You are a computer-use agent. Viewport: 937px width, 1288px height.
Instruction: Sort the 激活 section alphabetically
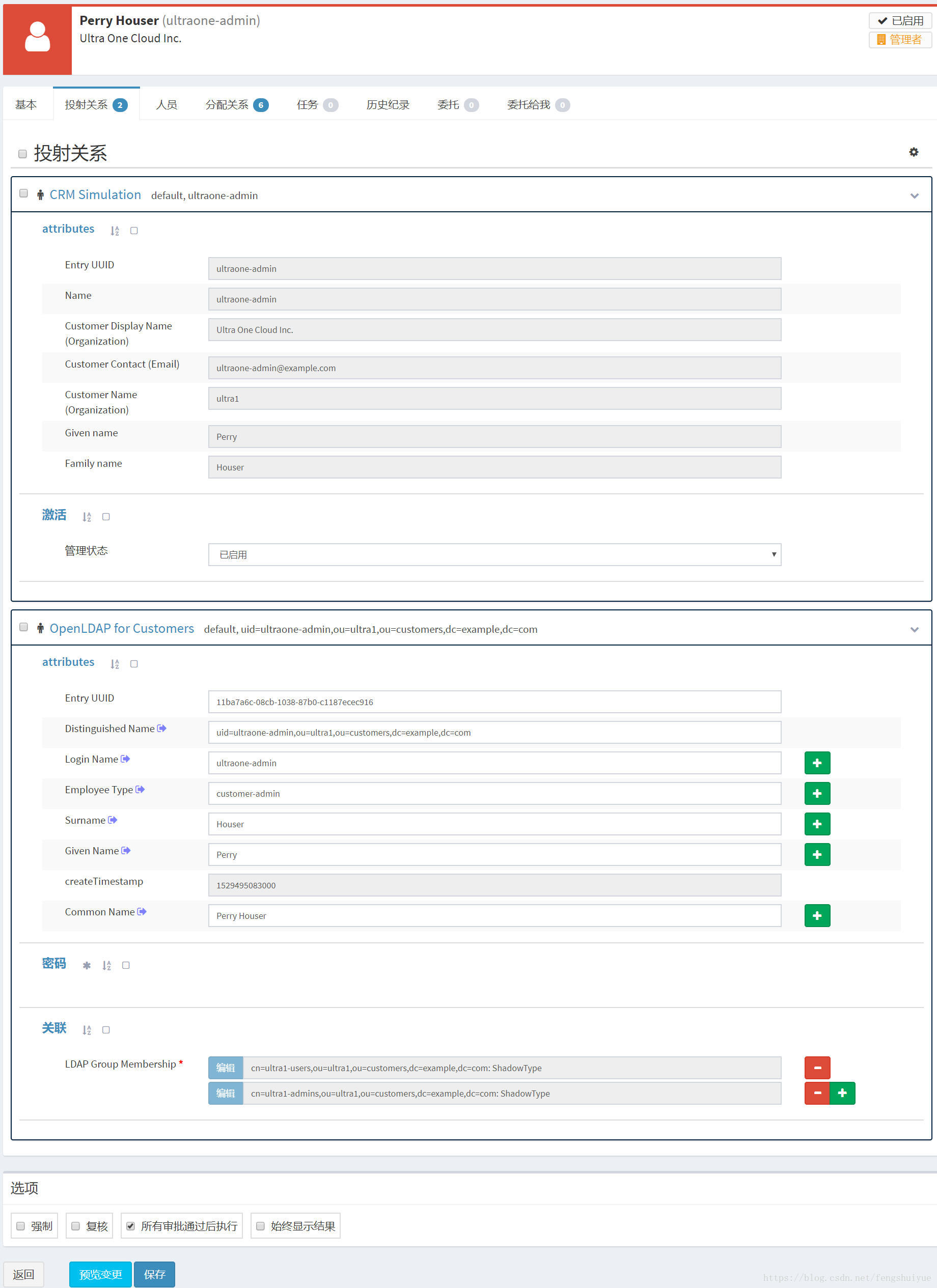(87, 517)
